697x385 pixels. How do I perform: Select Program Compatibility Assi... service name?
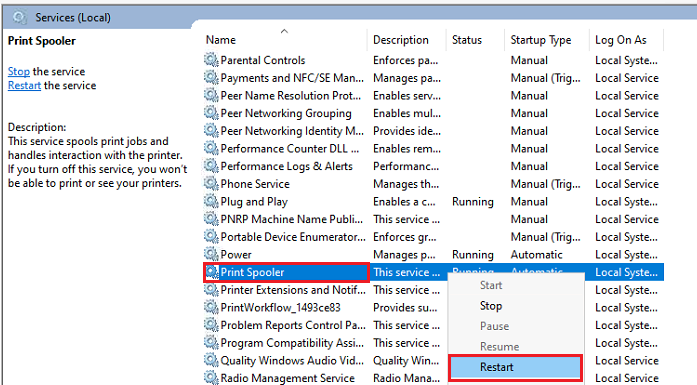coord(292,343)
